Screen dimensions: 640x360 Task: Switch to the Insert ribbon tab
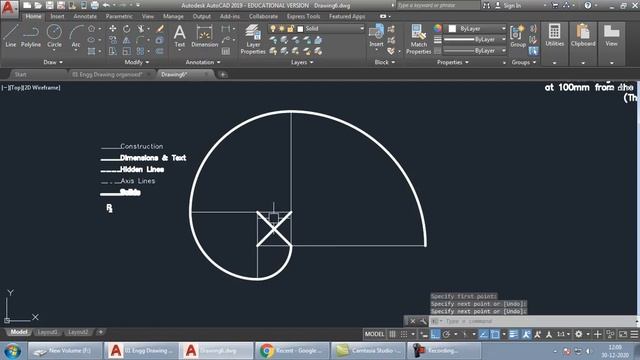tap(57, 16)
